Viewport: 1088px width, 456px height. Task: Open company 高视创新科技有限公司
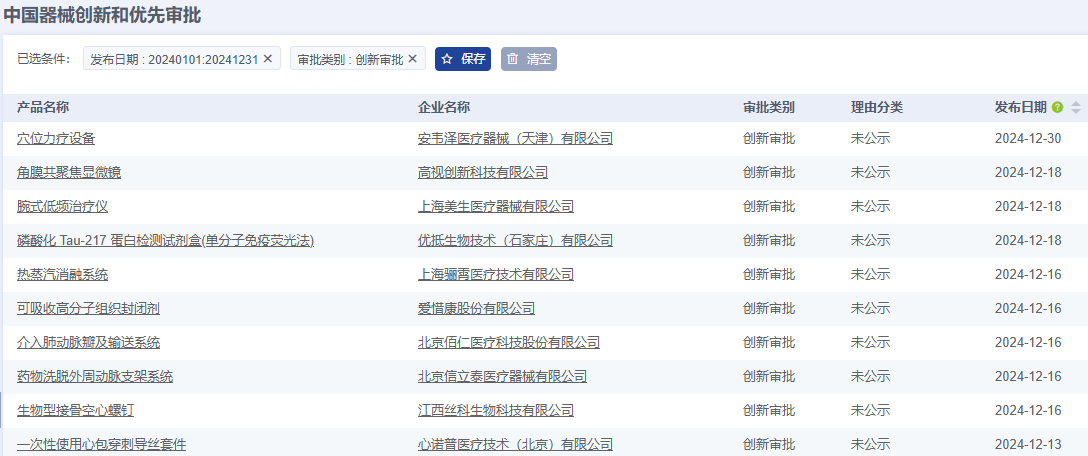[x=483, y=172]
